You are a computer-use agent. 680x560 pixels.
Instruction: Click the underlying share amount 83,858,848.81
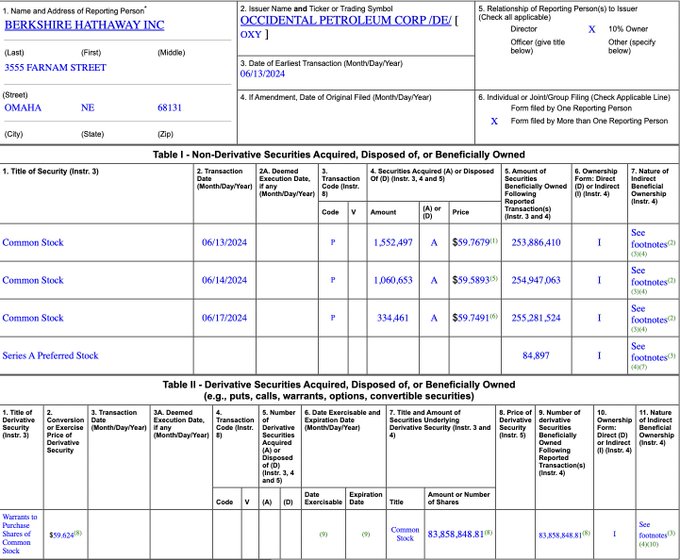pos(455,534)
